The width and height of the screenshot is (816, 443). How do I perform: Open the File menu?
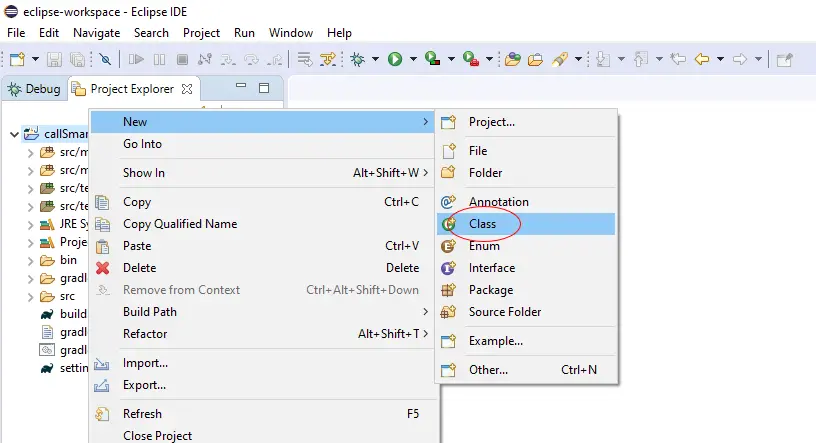tap(16, 33)
